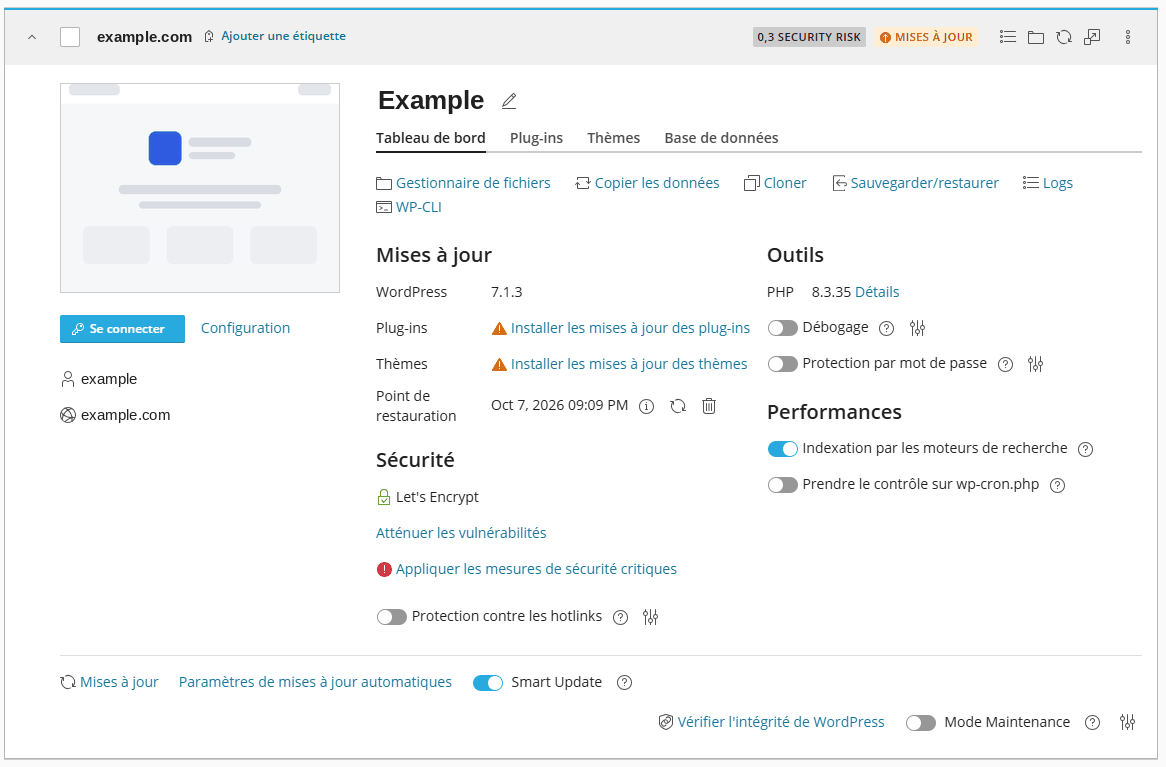Install plug-in updates link
Viewport: 1166px width, 767px height.
[630, 328]
